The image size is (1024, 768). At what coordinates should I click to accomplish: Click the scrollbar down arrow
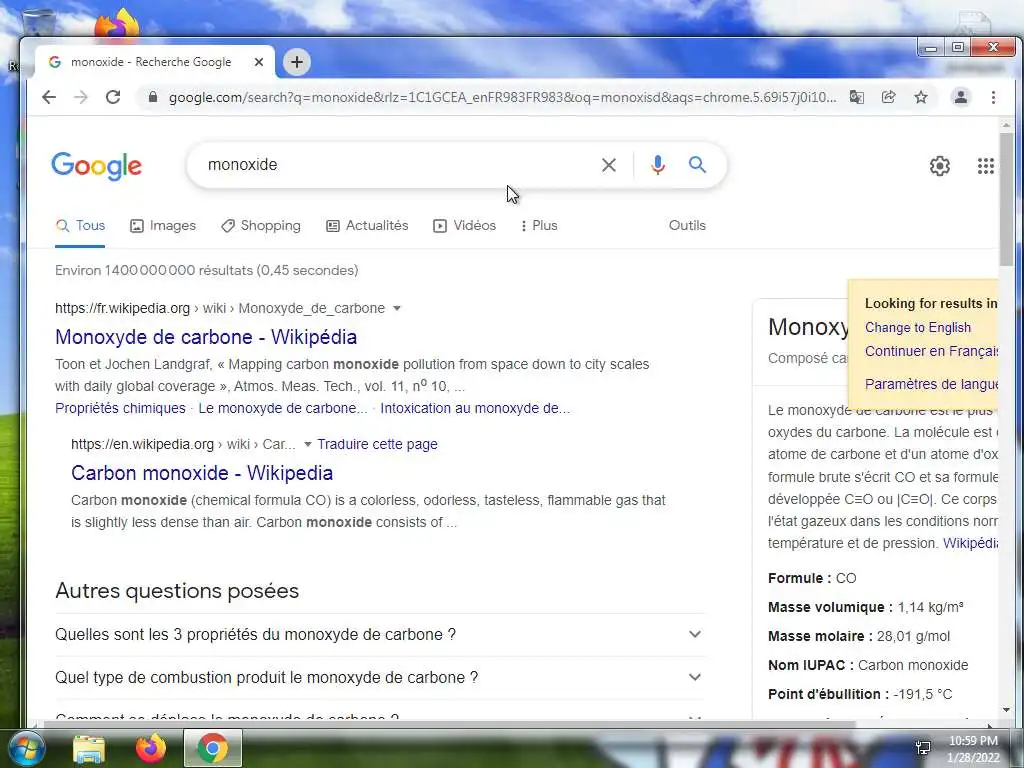(1006, 710)
